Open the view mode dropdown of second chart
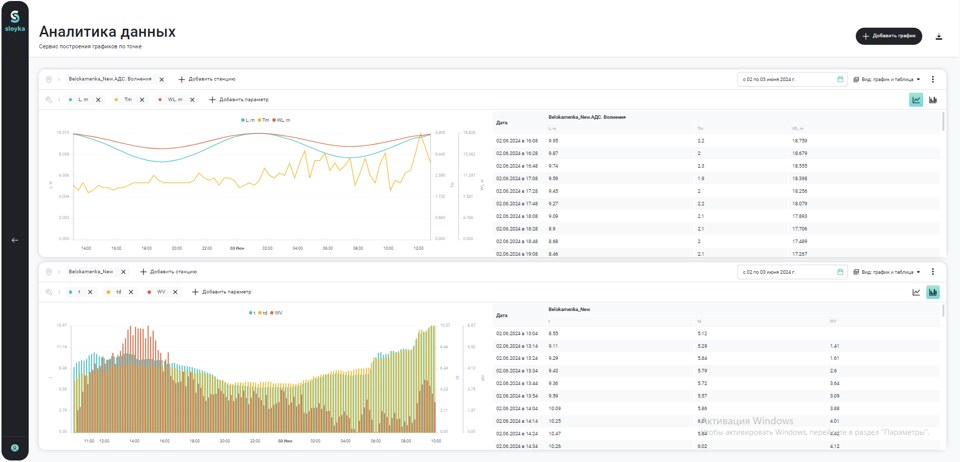 click(887, 272)
